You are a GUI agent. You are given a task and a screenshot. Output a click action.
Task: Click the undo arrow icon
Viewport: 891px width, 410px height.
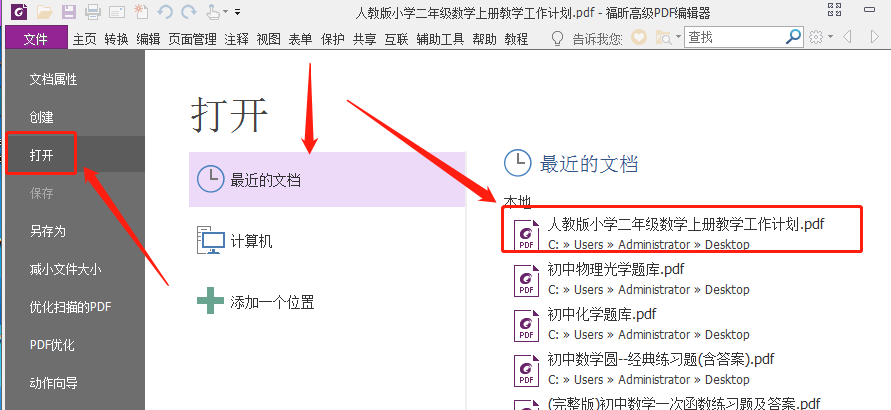[165, 11]
